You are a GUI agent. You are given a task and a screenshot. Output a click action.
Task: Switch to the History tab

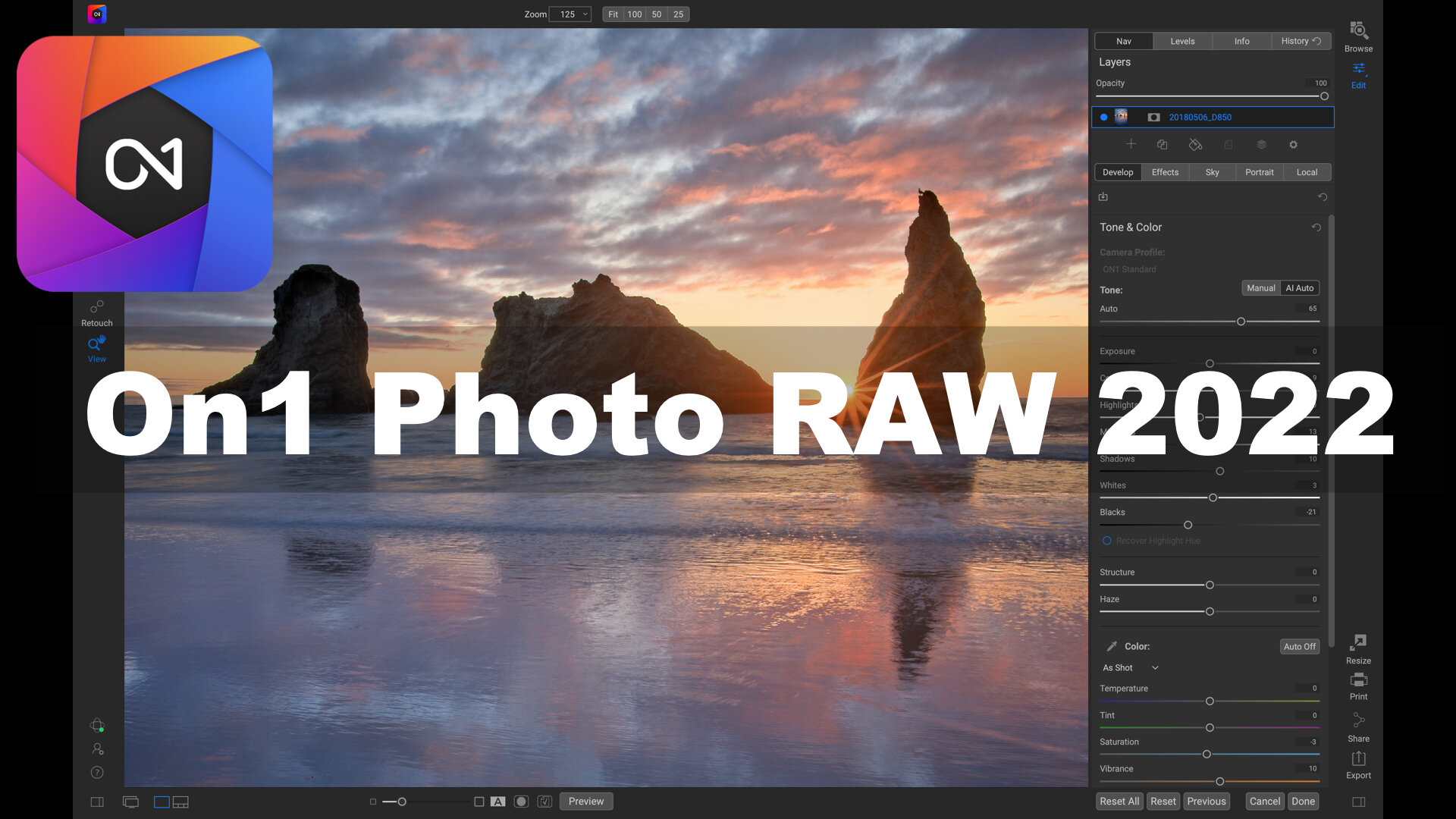click(1301, 41)
